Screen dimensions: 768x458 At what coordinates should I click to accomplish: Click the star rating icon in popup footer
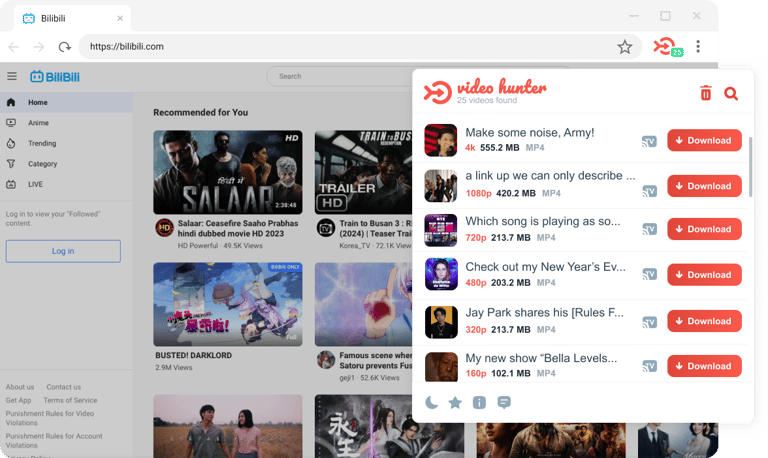455,402
